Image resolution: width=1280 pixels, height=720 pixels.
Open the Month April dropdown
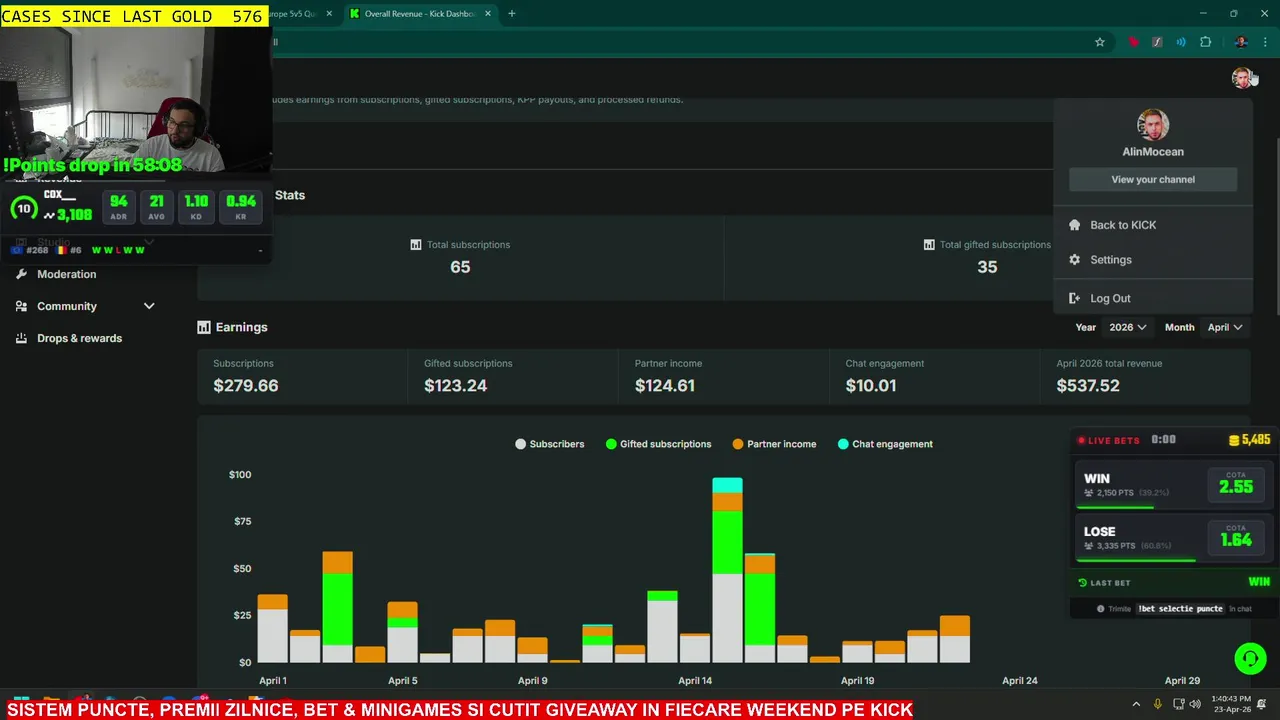coord(1225,327)
